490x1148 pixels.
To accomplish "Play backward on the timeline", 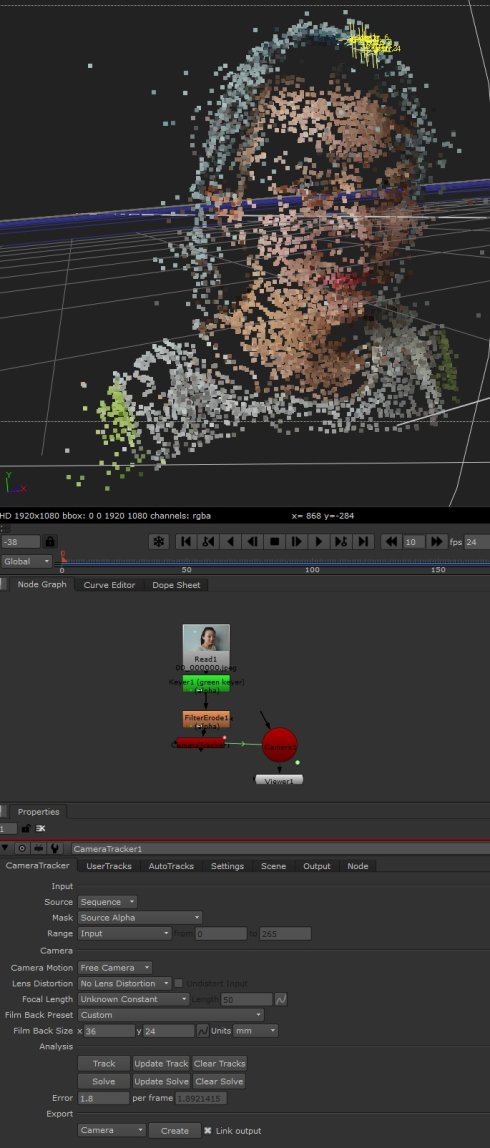I will [231, 542].
